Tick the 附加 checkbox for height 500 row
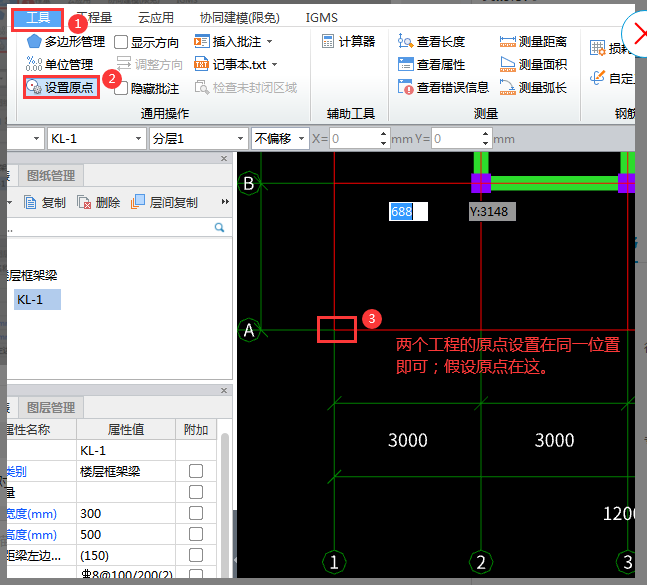This screenshot has width=647, height=585. pos(196,534)
